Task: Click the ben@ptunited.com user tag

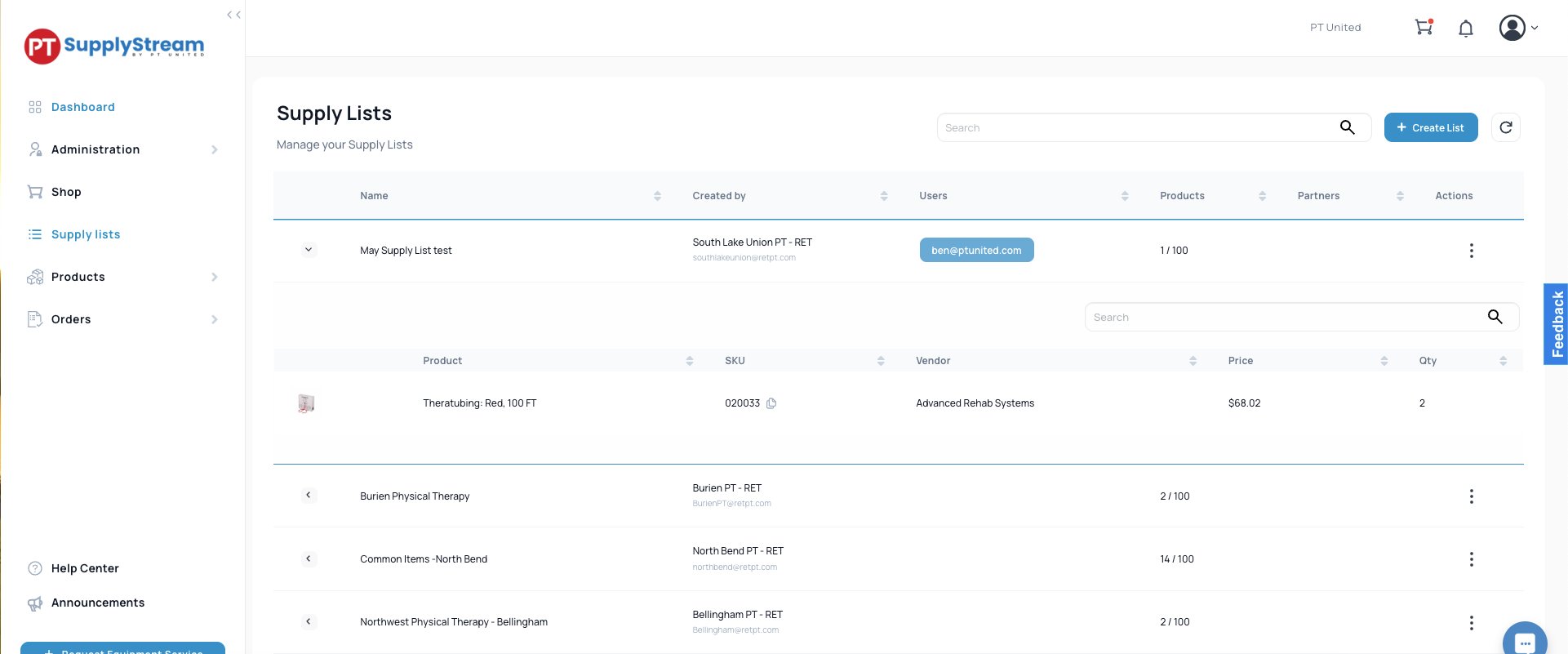Action: click(976, 250)
